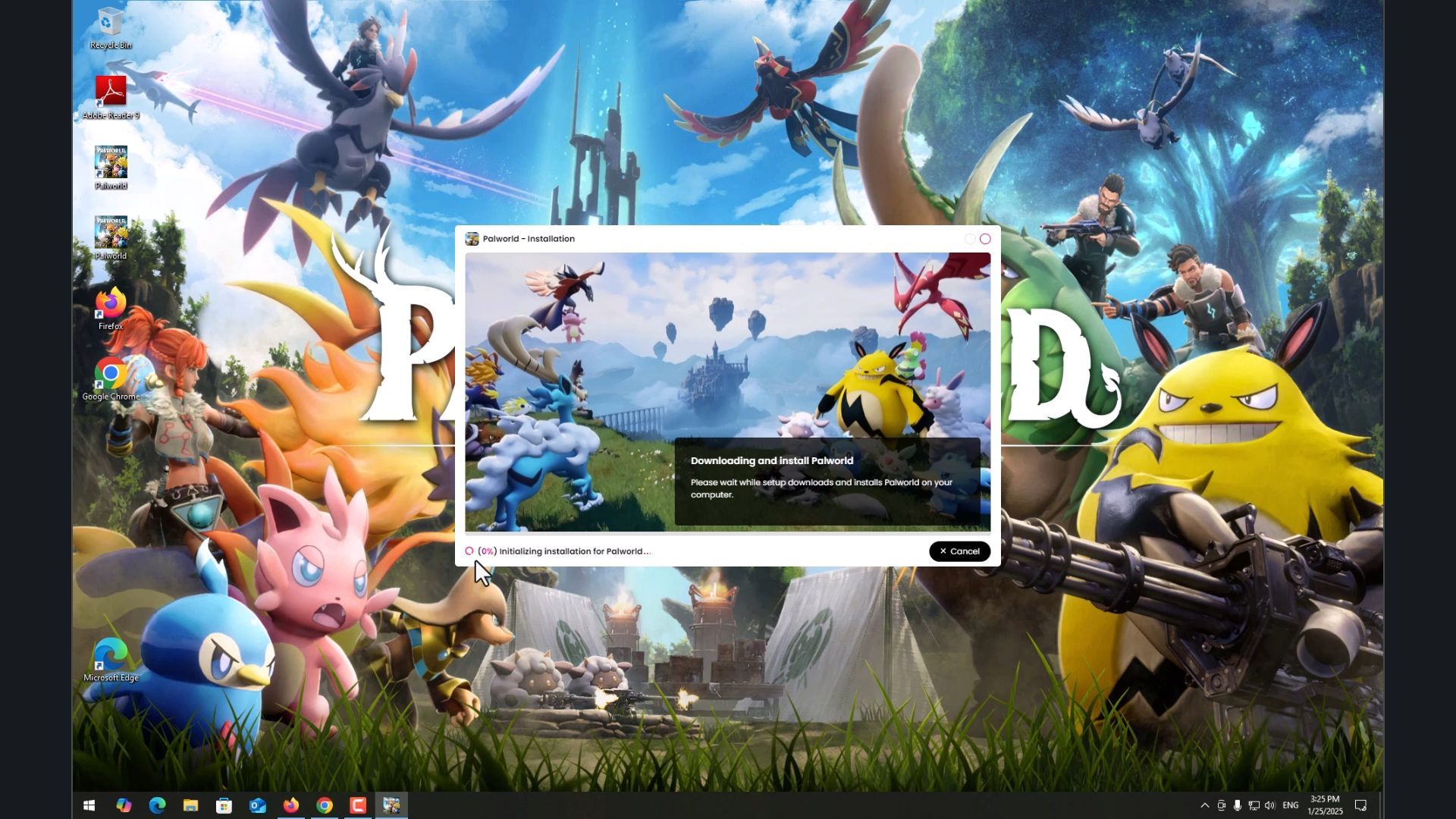The height and width of the screenshot is (819, 1456).
Task: Select the Adobe Reader 9 desktop shortcut
Action: pos(111,98)
